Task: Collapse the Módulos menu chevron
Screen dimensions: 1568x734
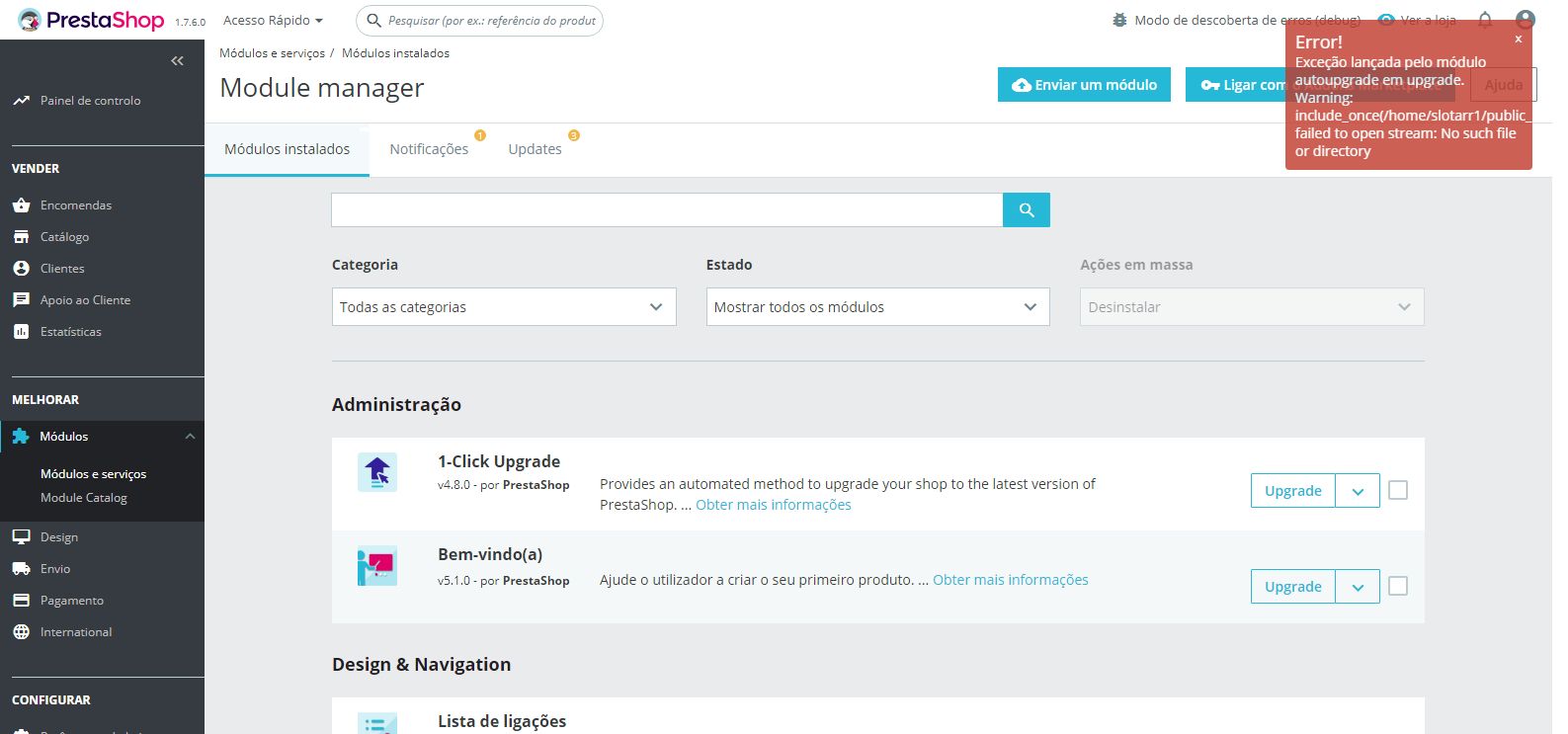Action: point(190,437)
